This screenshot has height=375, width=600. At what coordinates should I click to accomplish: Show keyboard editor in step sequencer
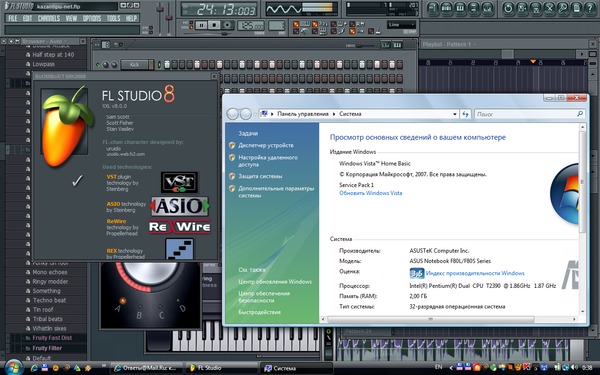tap(398, 45)
